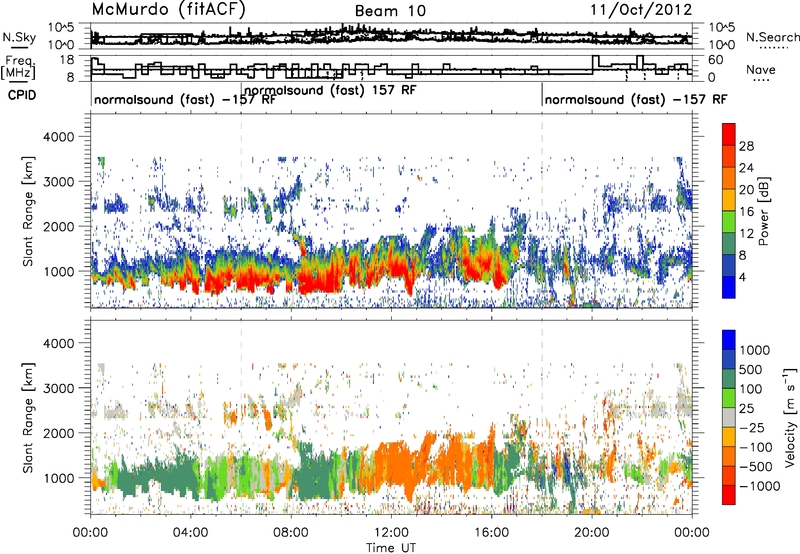Click the date '11/Oct/2012'
Image resolution: width=800 pixels, height=554 pixels.
641,10
